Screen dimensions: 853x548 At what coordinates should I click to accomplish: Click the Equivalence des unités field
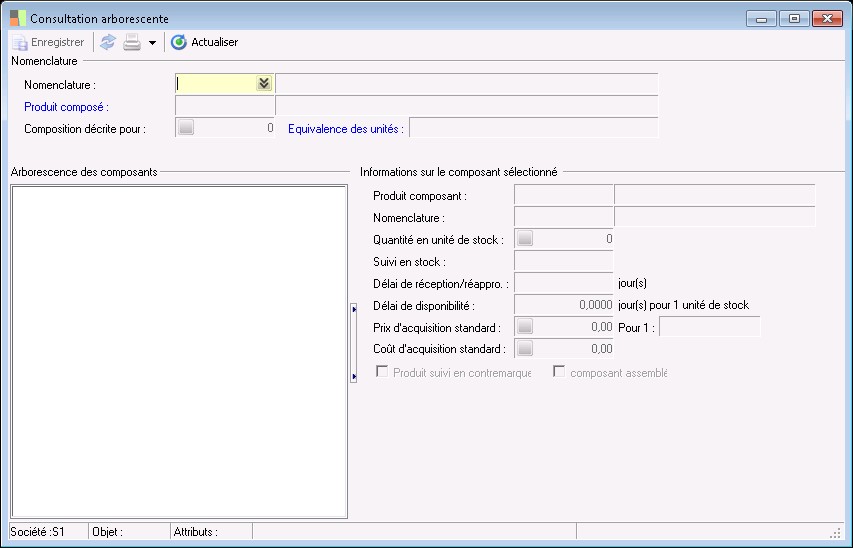[x=534, y=127]
